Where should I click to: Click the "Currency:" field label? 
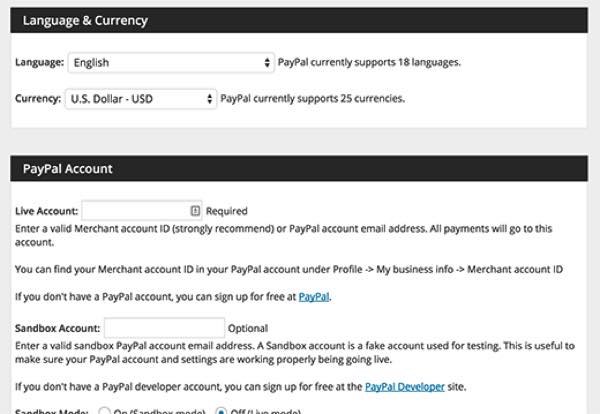pos(38,98)
